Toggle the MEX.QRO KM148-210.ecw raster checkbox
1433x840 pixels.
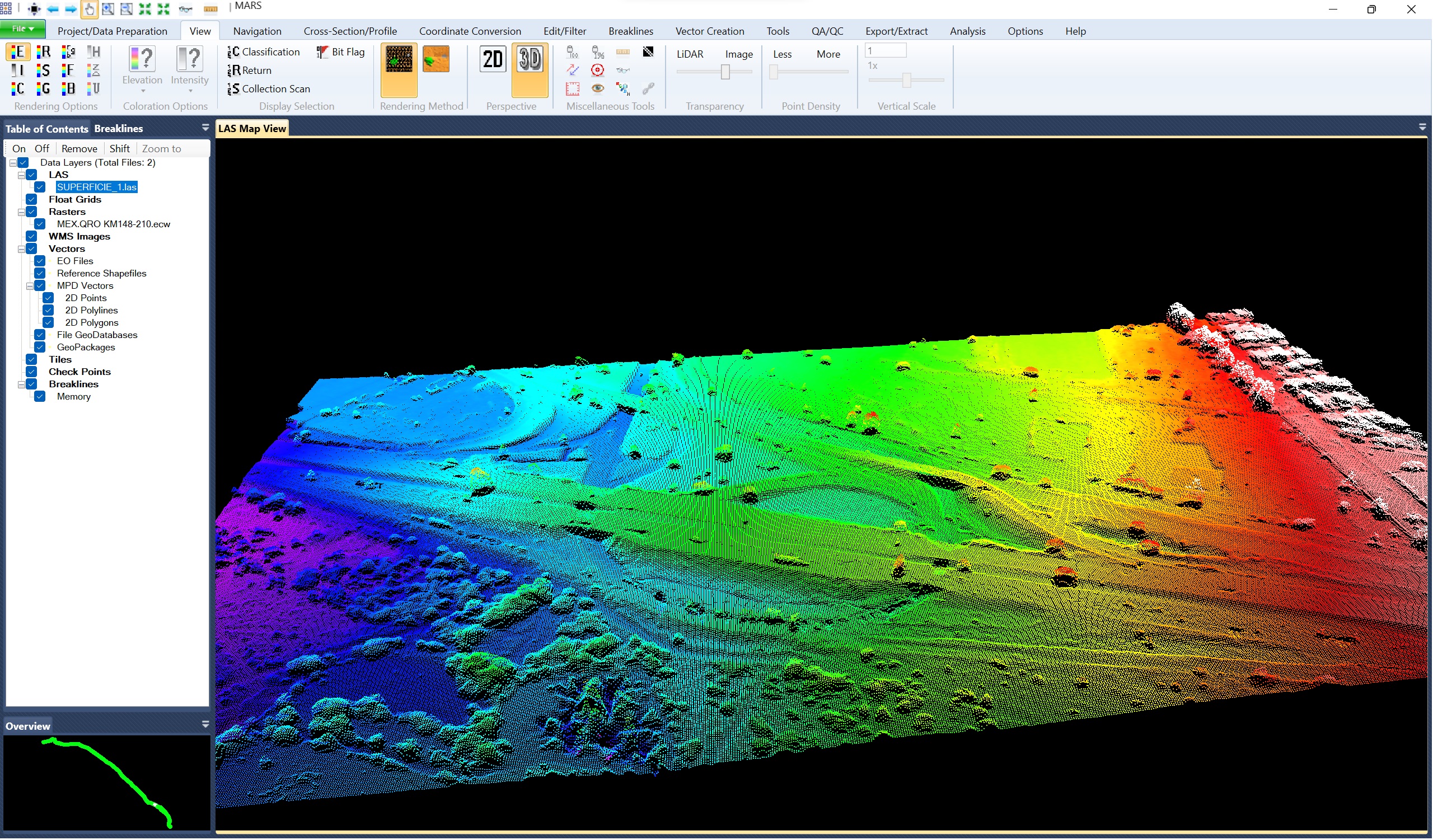(40, 224)
